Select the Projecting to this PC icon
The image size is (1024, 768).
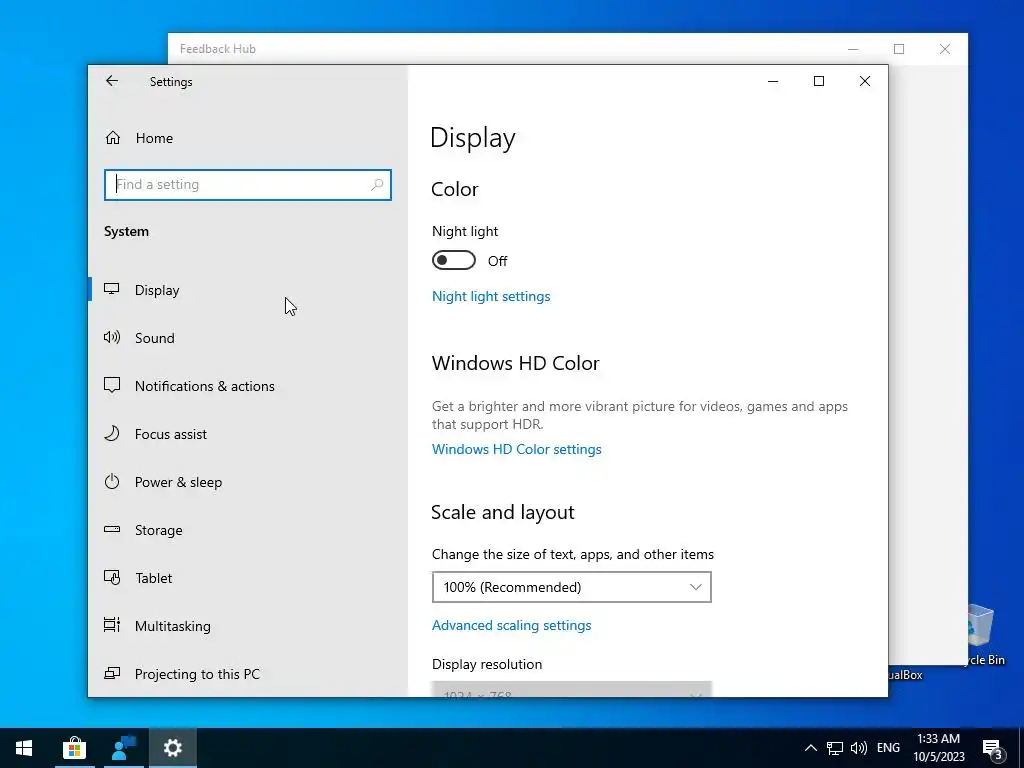[112, 673]
